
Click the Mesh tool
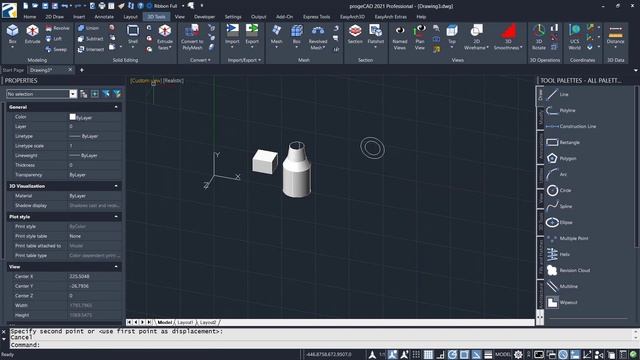pyautogui.click(x=276, y=34)
